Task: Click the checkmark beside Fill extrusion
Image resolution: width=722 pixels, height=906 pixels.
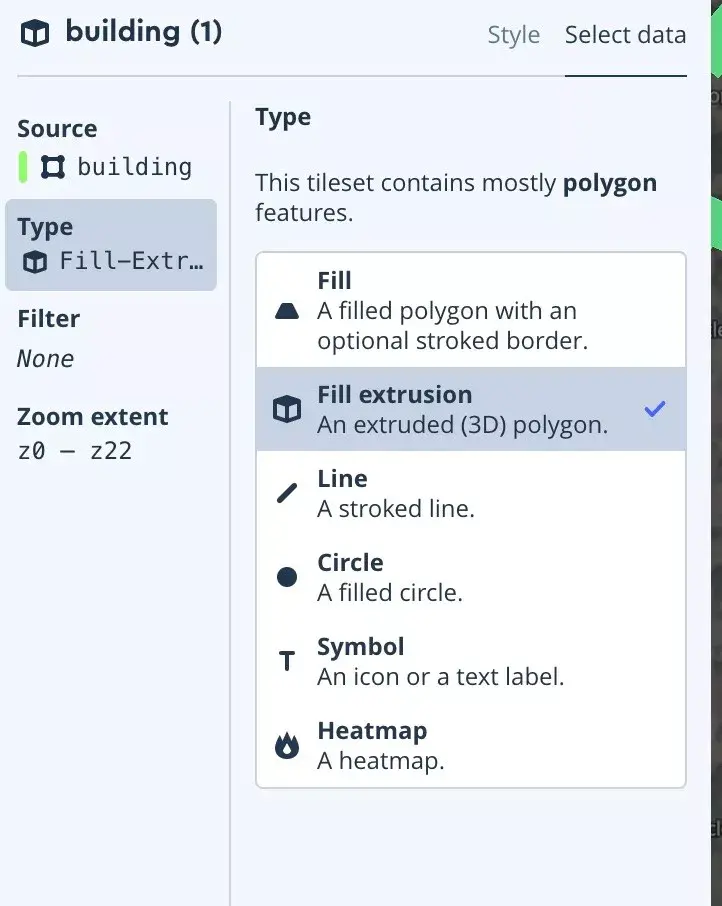Action: pos(655,408)
